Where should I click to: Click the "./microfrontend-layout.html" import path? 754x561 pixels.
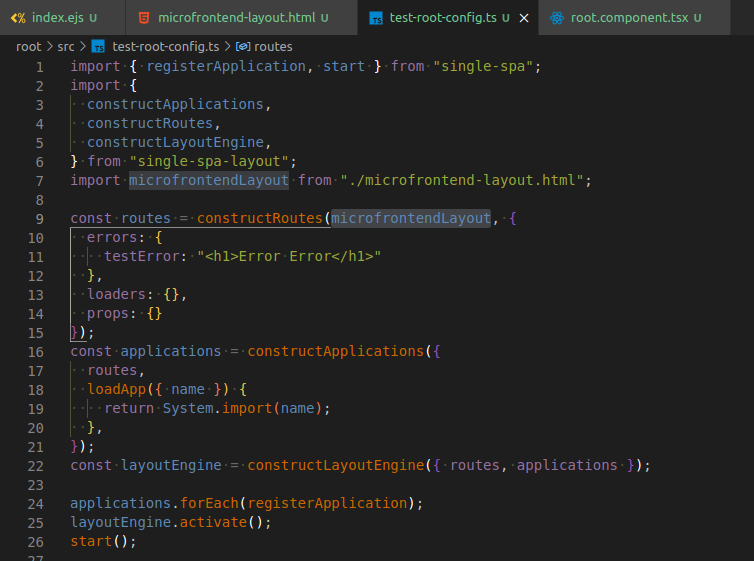pyautogui.click(x=462, y=180)
